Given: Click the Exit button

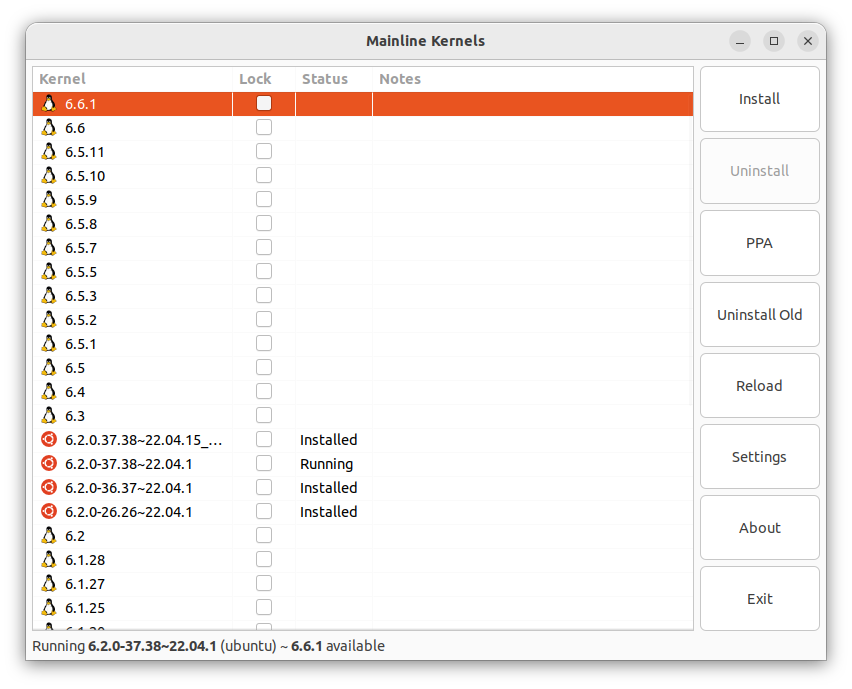Looking at the screenshot, I should (x=760, y=599).
